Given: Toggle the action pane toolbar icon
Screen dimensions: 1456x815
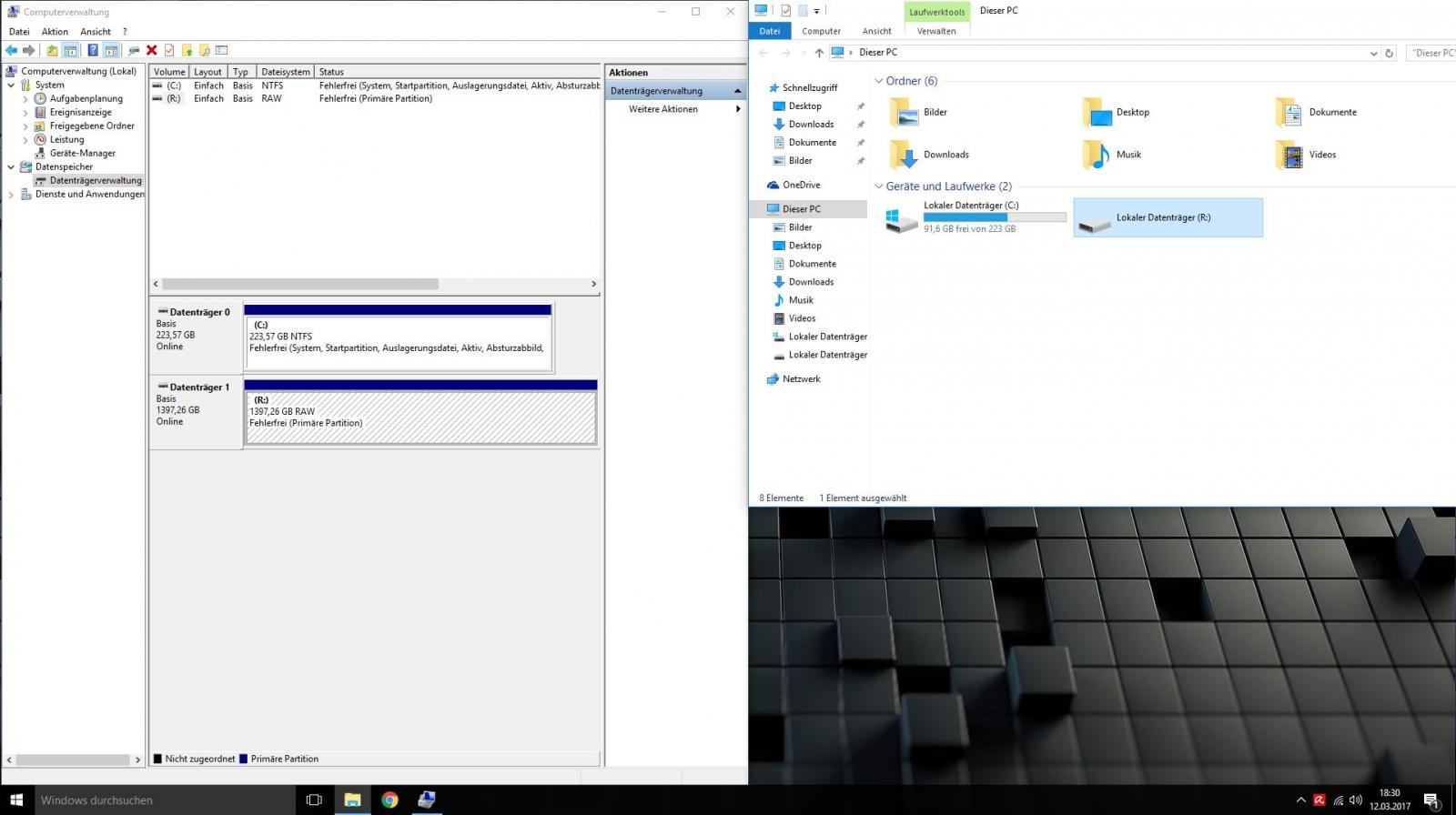Looking at the screenshot, I should (x=111, y=50).
